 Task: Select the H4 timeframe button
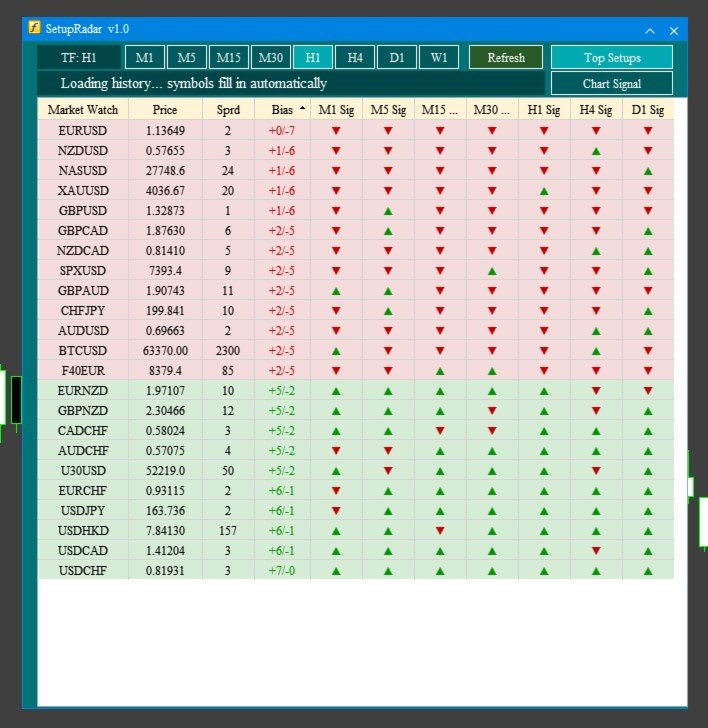point(355,58)
